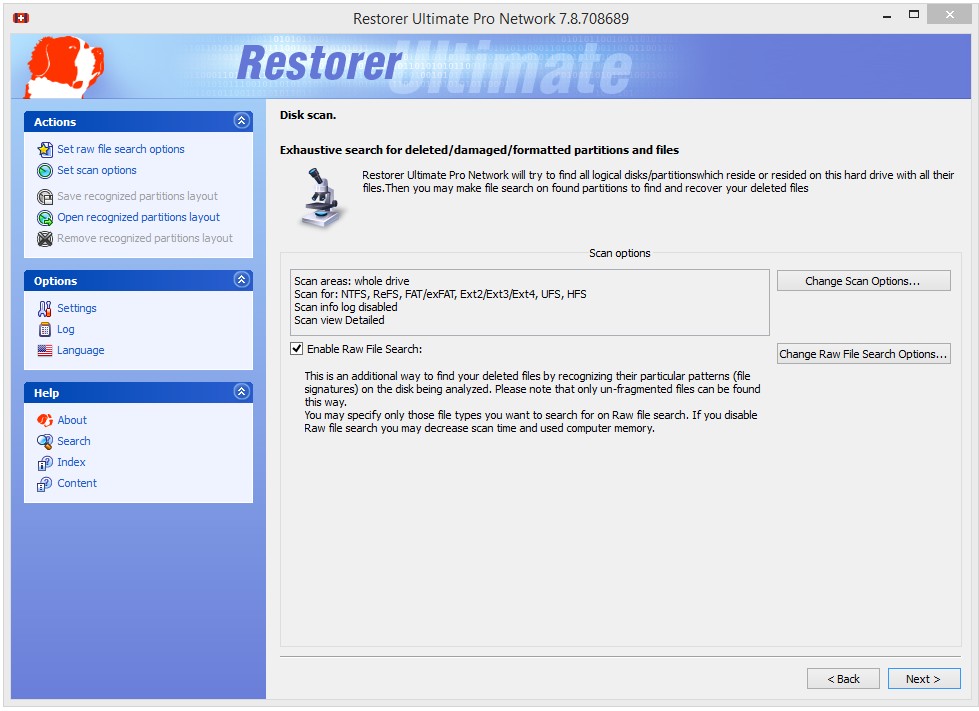The height and width of the screenshot is (711, 979).
Task: Click the 'Scan options' group label
Action: coord(619,253)
